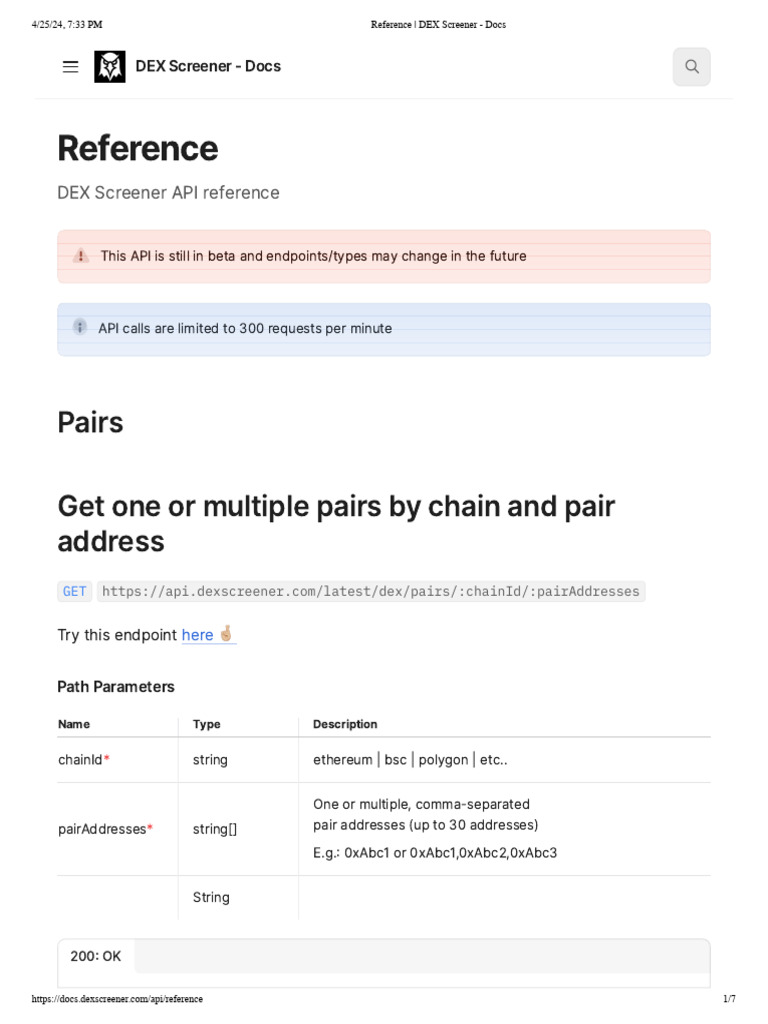Click the DEX Screener - Docs title
Screen dimensions: 768x1024
pyautogui.click(x=208, y=67)
